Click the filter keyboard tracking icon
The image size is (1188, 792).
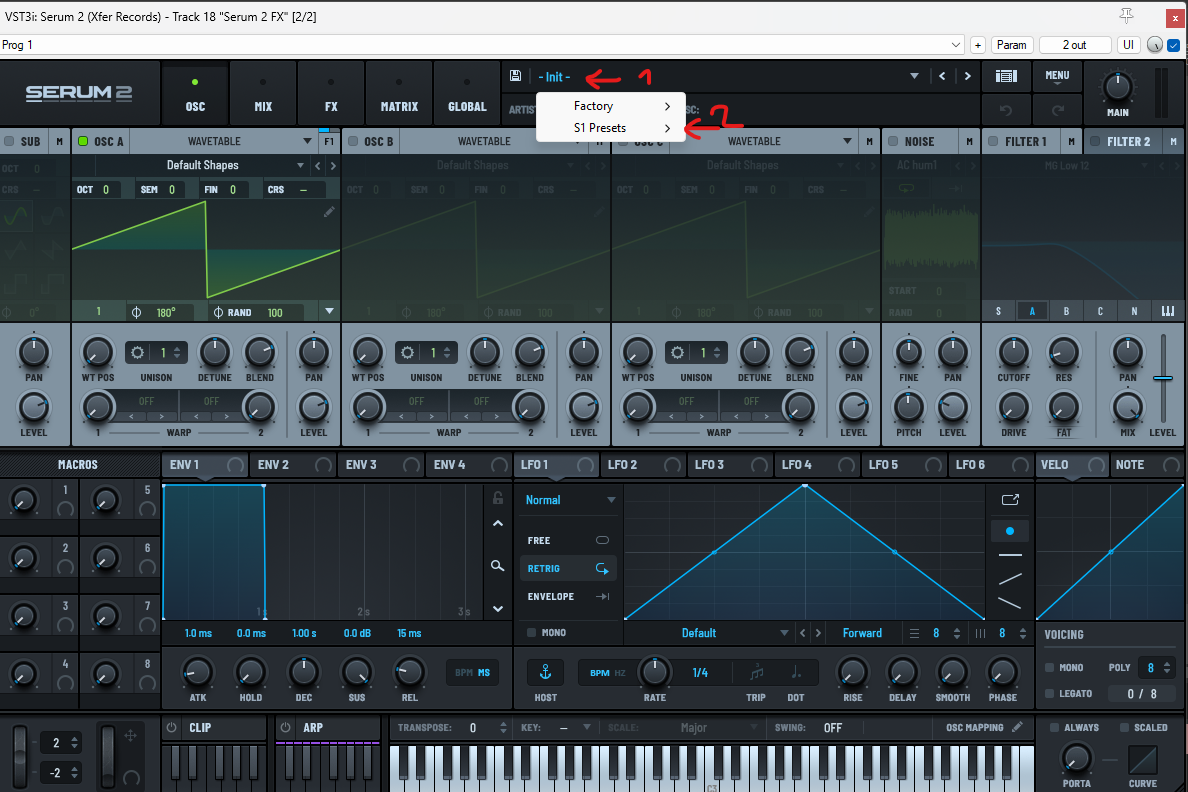click(1168, 311)
